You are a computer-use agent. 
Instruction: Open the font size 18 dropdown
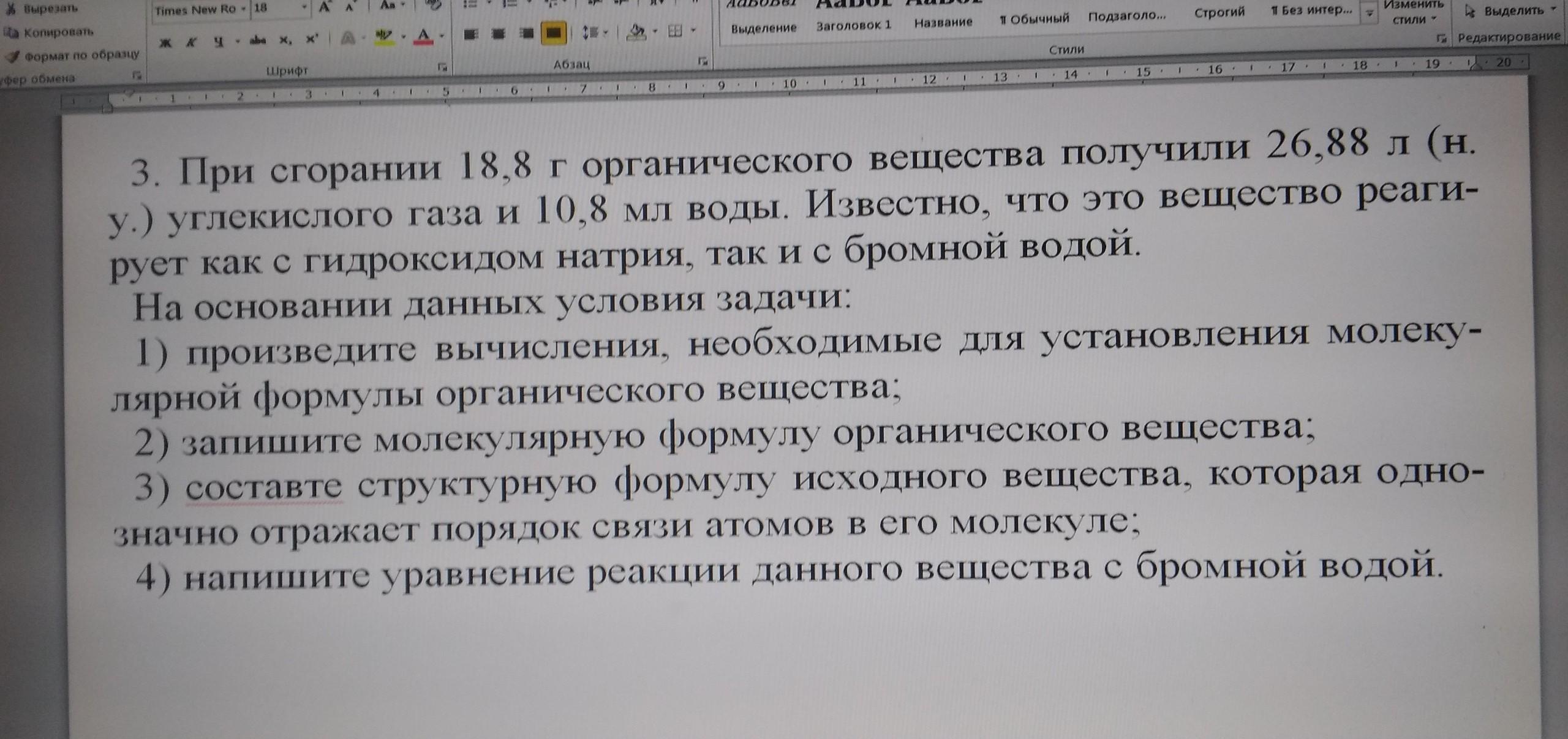[304, 8]
